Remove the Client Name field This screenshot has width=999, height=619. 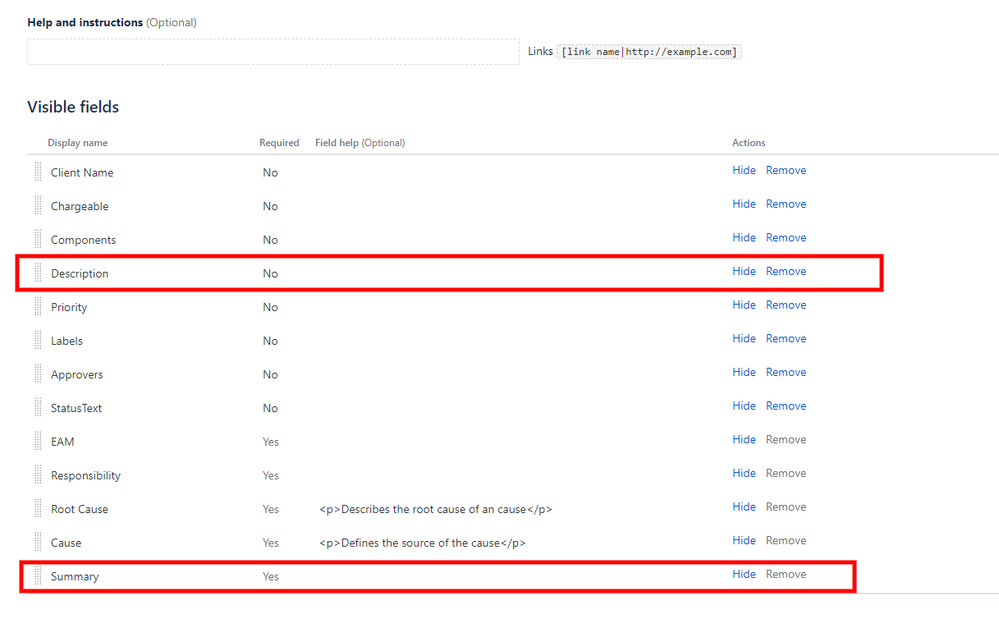click(786, 170)
